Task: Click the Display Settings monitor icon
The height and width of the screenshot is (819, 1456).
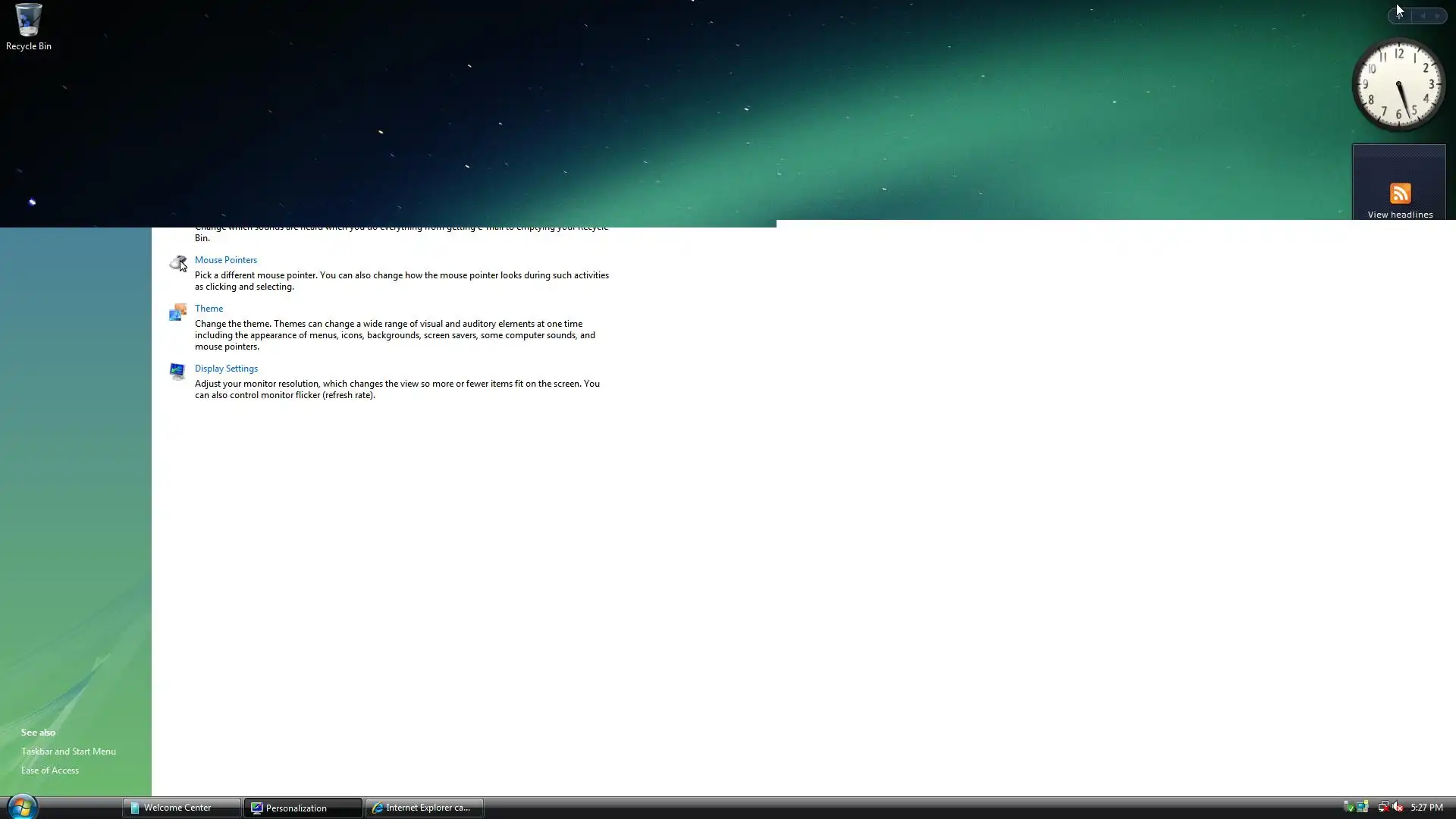Action: 177,371
